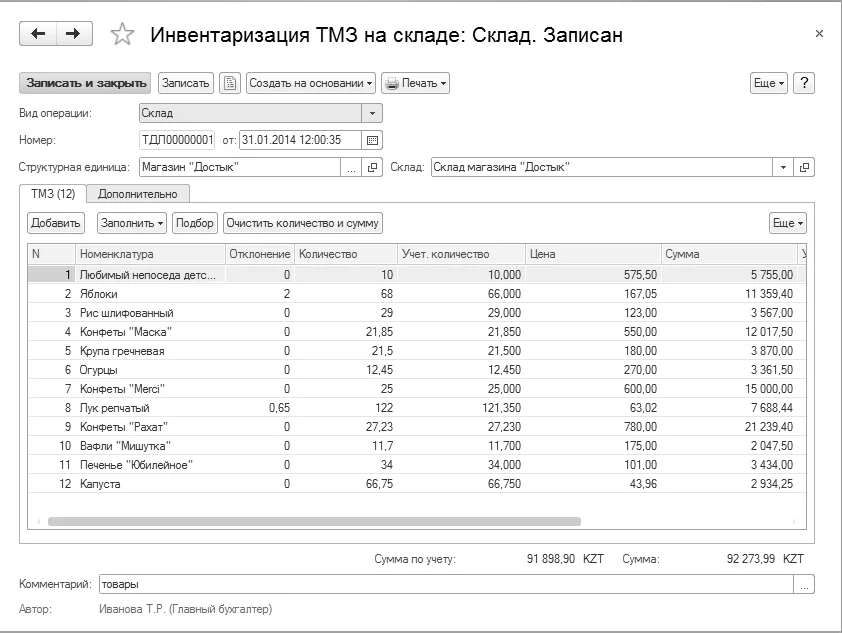The image size is (842, 633).
Task: Go back with the left arrow button
Action: coord(38,34)
